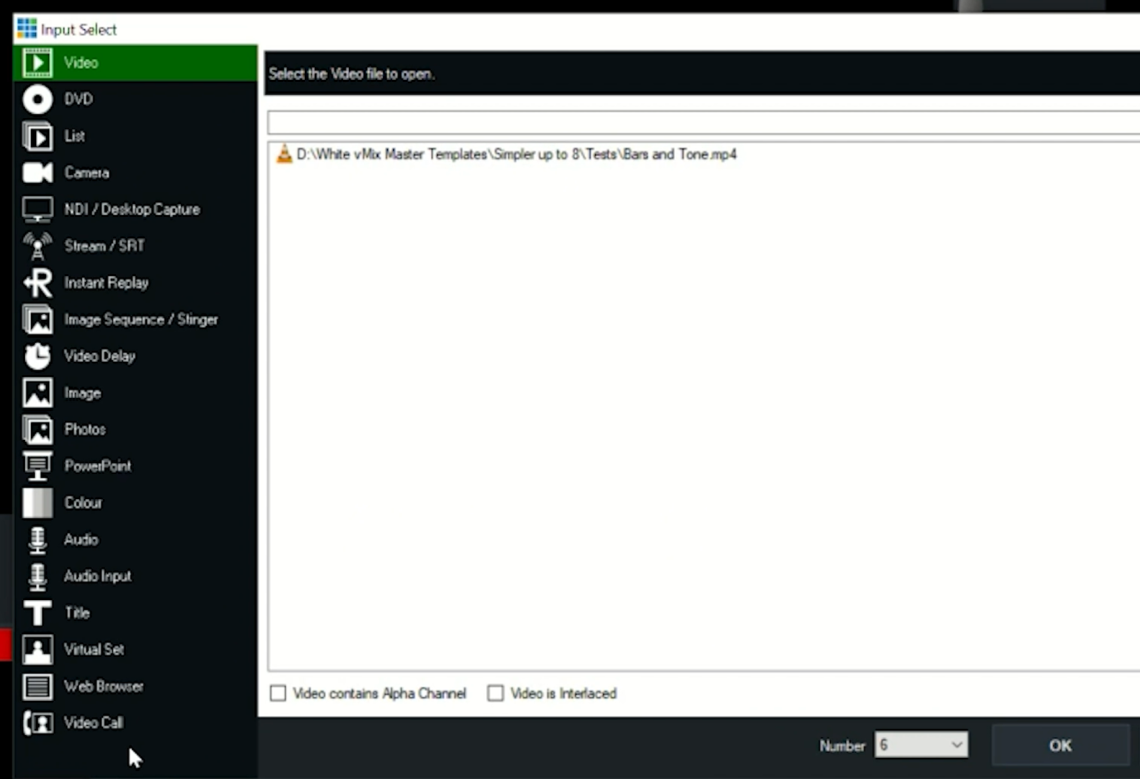Viewport: 1140px width, 779px height.
Task: Click the List playlist icon
Action: 37,136
